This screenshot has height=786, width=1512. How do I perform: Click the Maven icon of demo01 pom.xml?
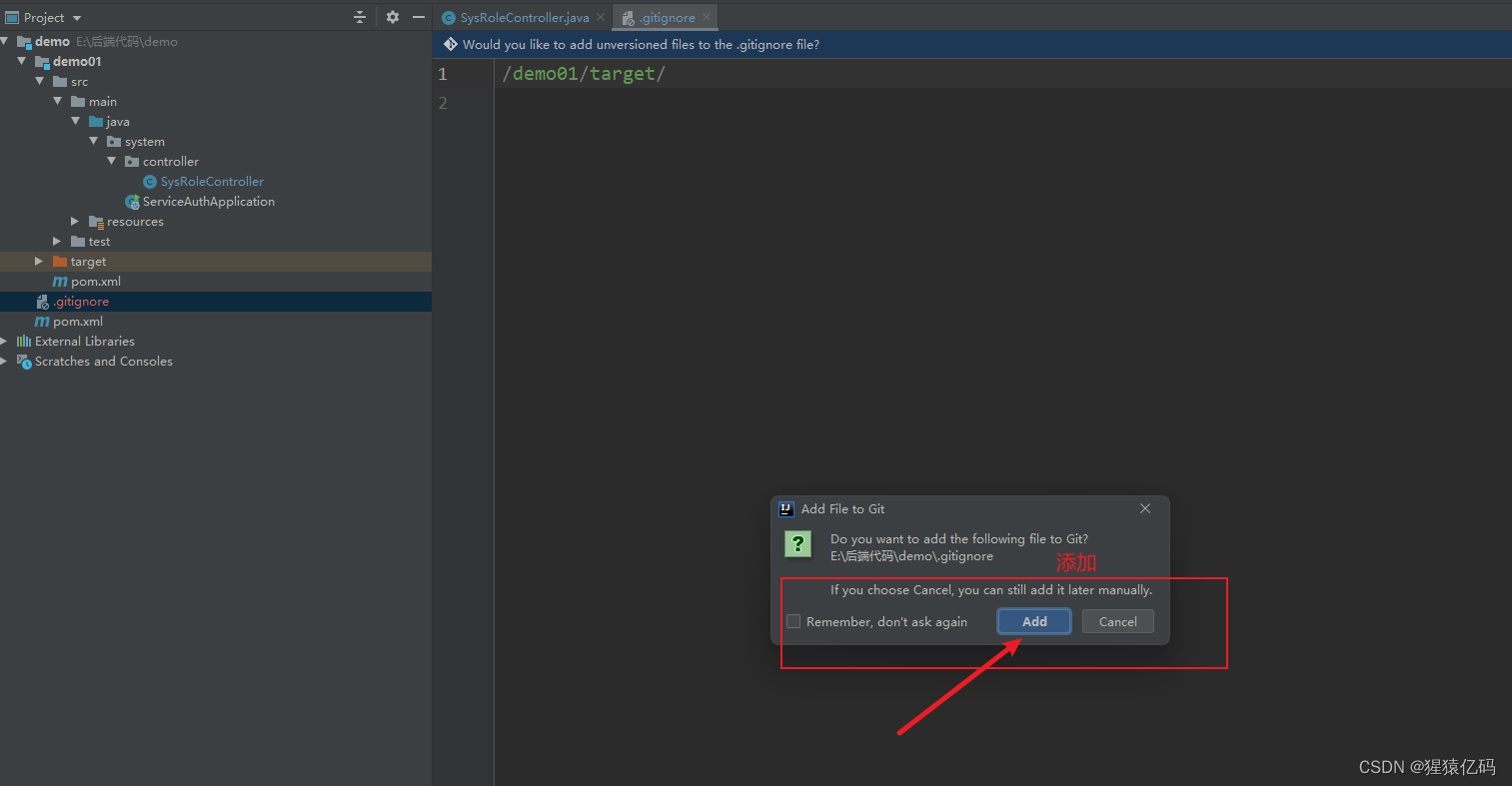[x=60, y=282]
